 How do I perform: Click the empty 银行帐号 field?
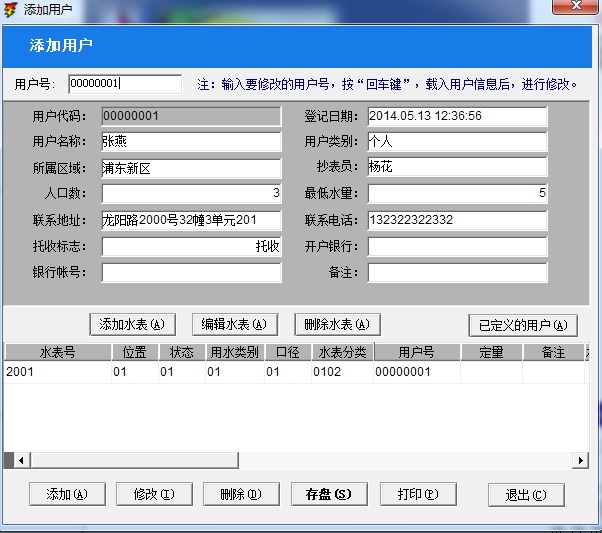191,273
